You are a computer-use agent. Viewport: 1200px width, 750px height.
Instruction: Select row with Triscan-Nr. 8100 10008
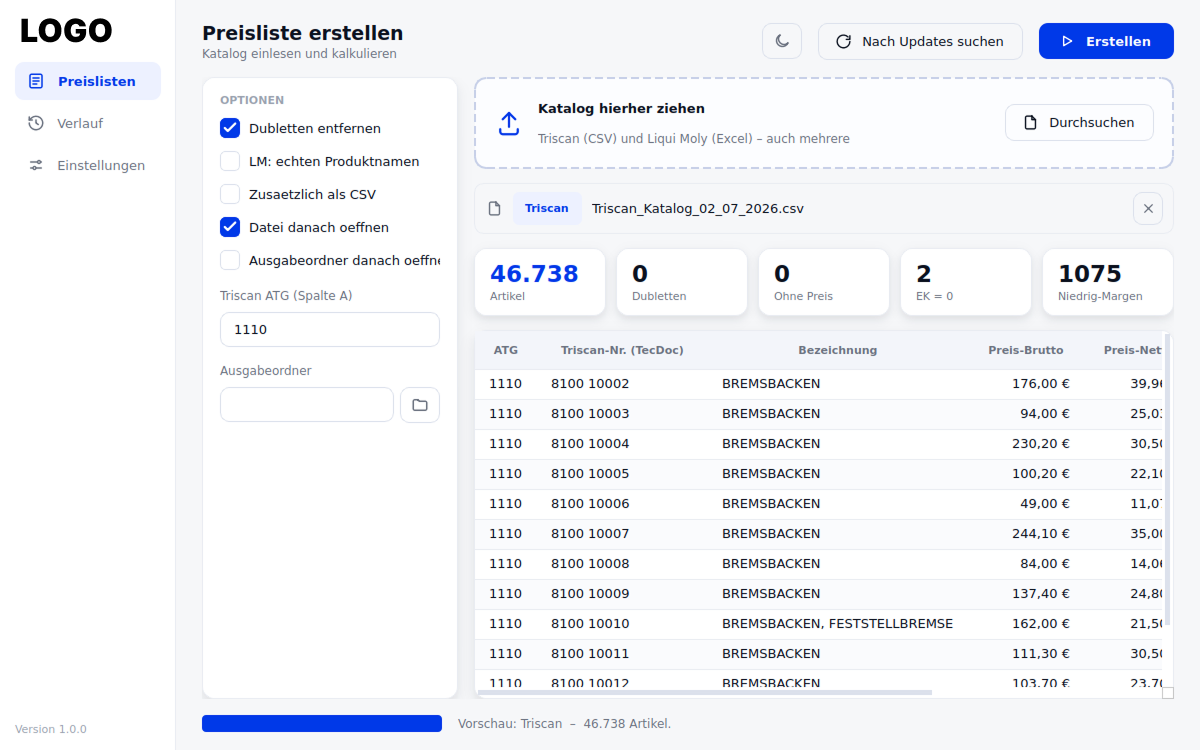click(x=819, y=564)
